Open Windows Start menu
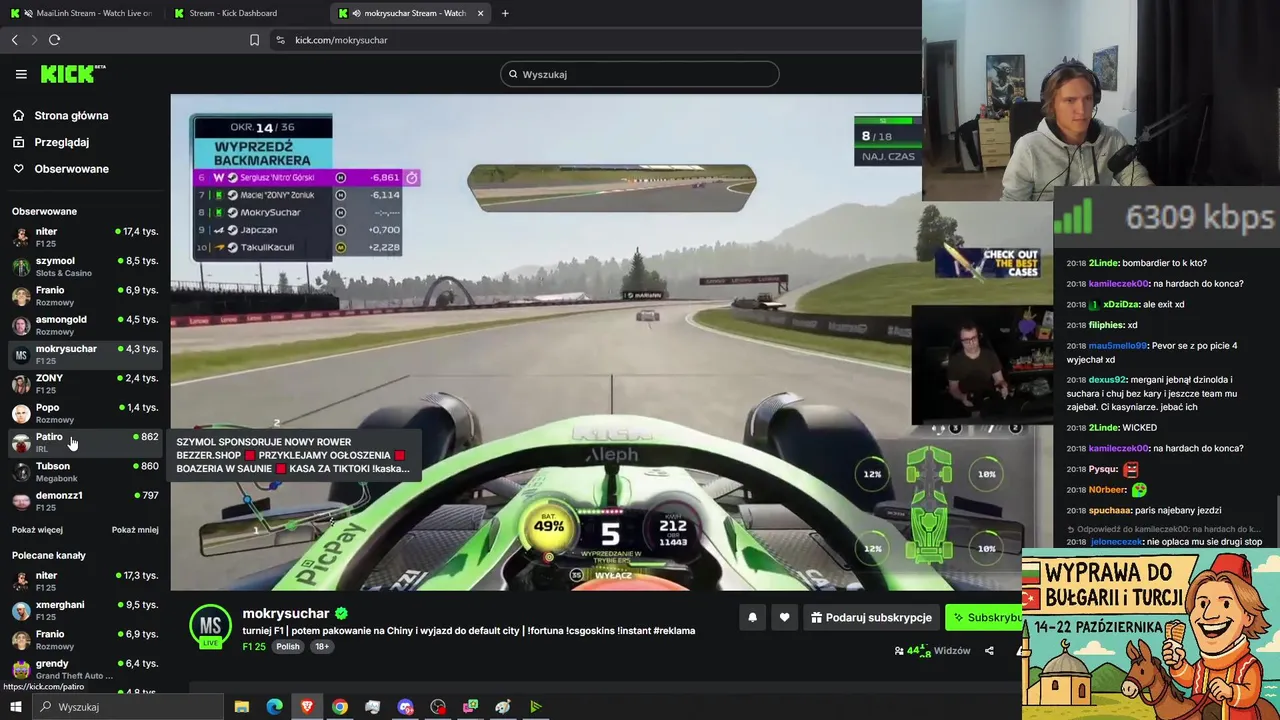The width and height of the screenshot is (1280, 720). [x=15, y=707]
